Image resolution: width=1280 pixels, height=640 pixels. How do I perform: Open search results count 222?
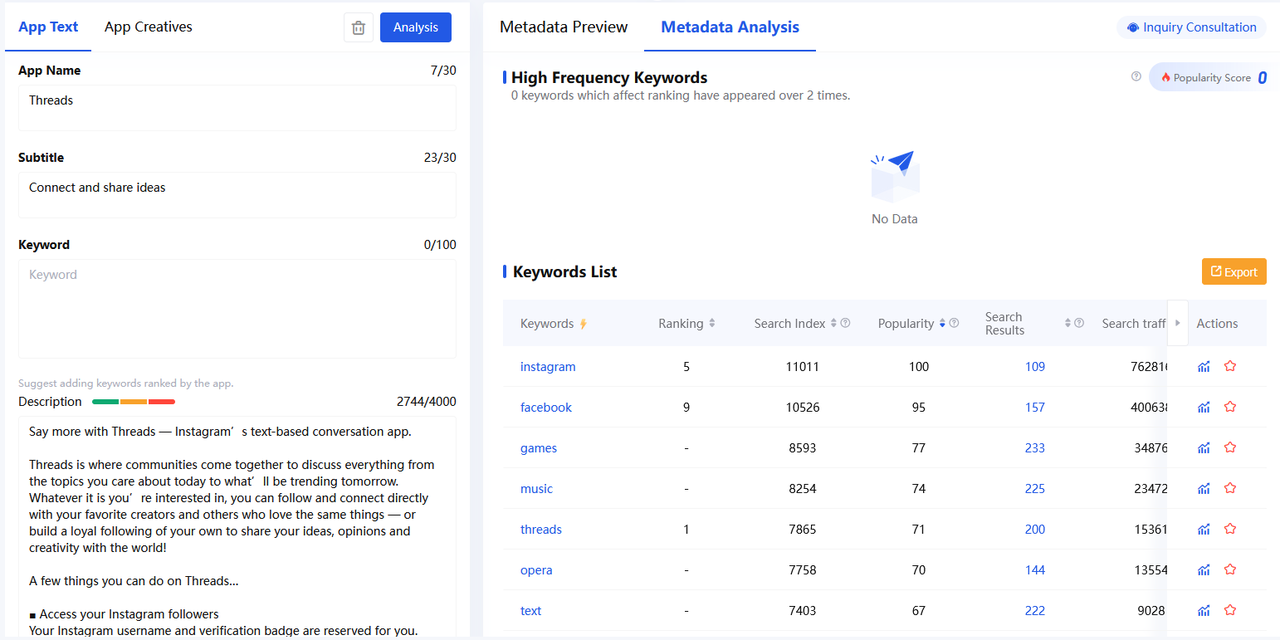tap(1035, 611)
